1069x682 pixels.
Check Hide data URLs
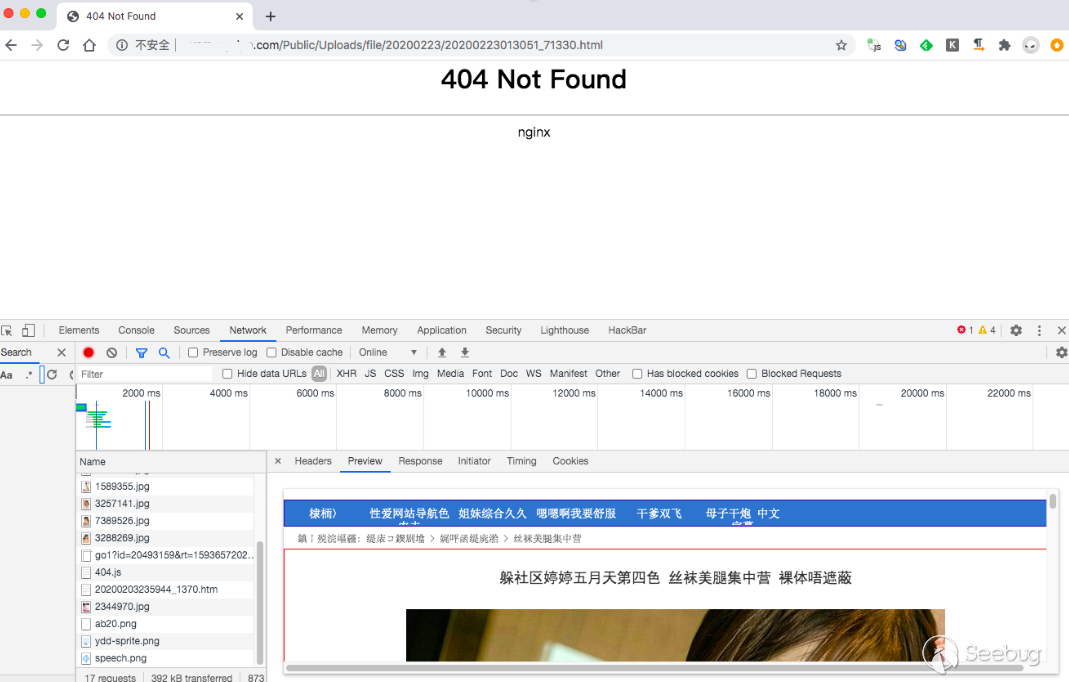click(x=227, y=374)
